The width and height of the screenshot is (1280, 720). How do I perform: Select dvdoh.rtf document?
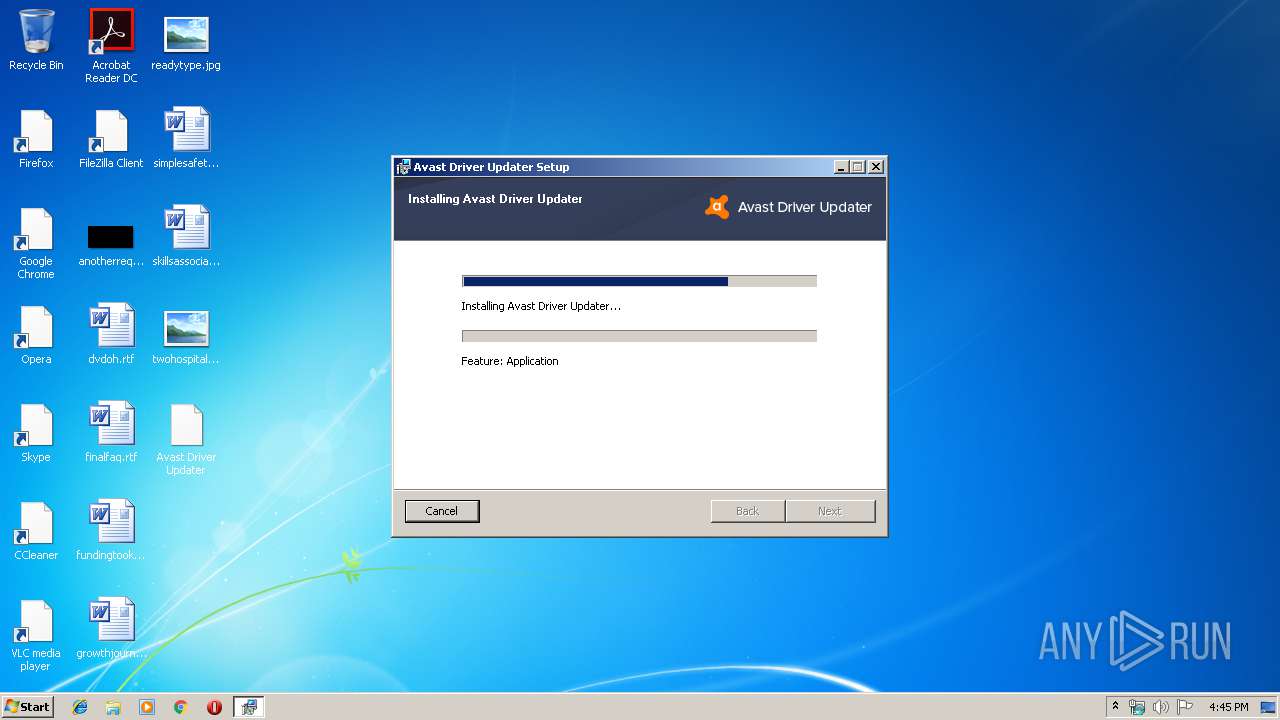pyautogui.click(x=111, y=334)
